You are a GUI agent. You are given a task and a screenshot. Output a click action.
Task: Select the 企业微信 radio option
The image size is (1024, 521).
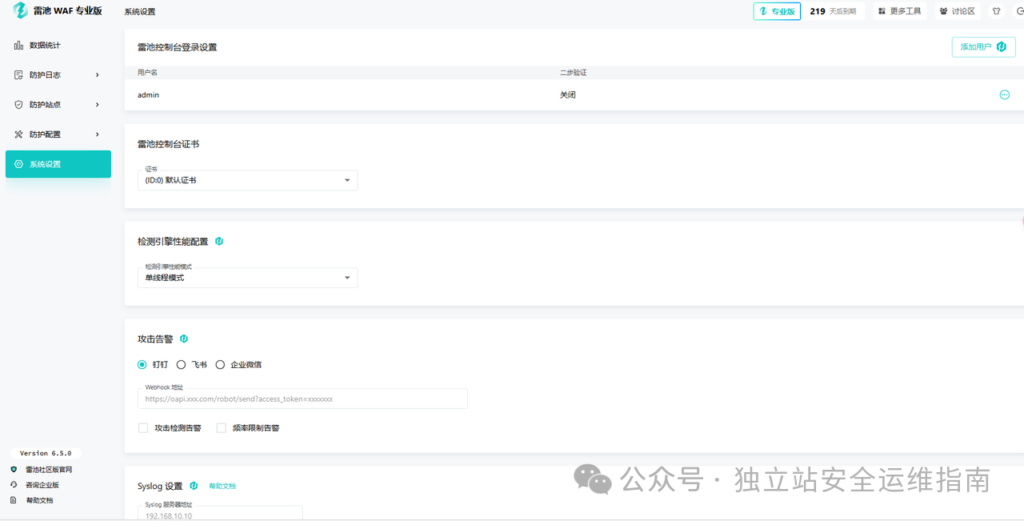click(220, 364)
